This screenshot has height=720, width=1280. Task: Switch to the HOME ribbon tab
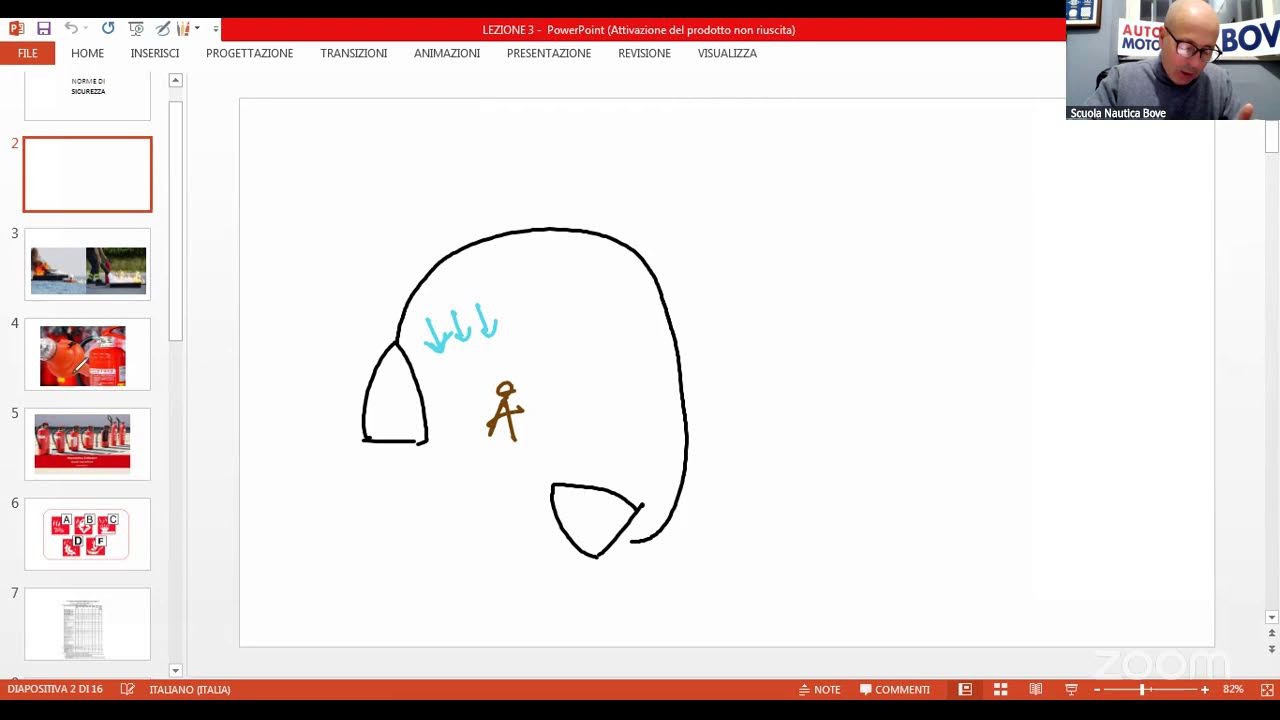(87, 53)
